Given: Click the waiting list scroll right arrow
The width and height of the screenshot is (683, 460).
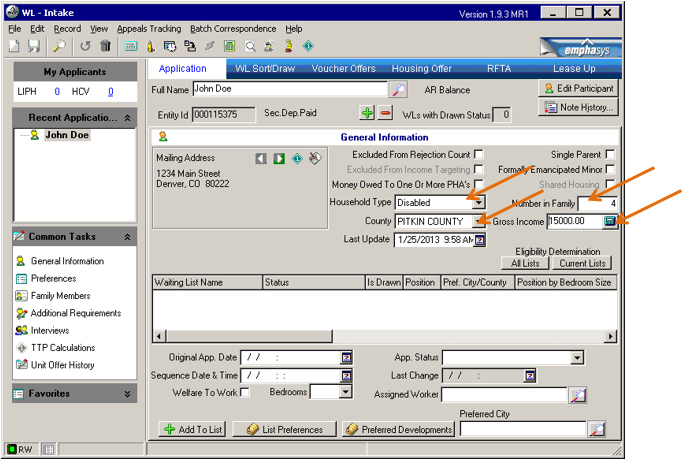Looking at the screenshot, I should pos(610,336).
